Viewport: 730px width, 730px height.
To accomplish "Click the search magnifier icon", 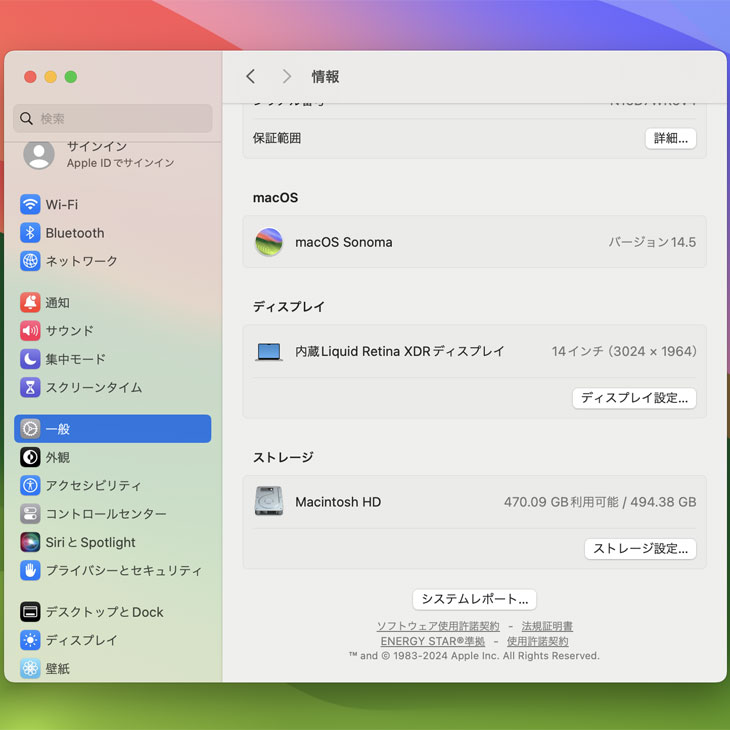I will pyautogui.click(x=27, y=119).
